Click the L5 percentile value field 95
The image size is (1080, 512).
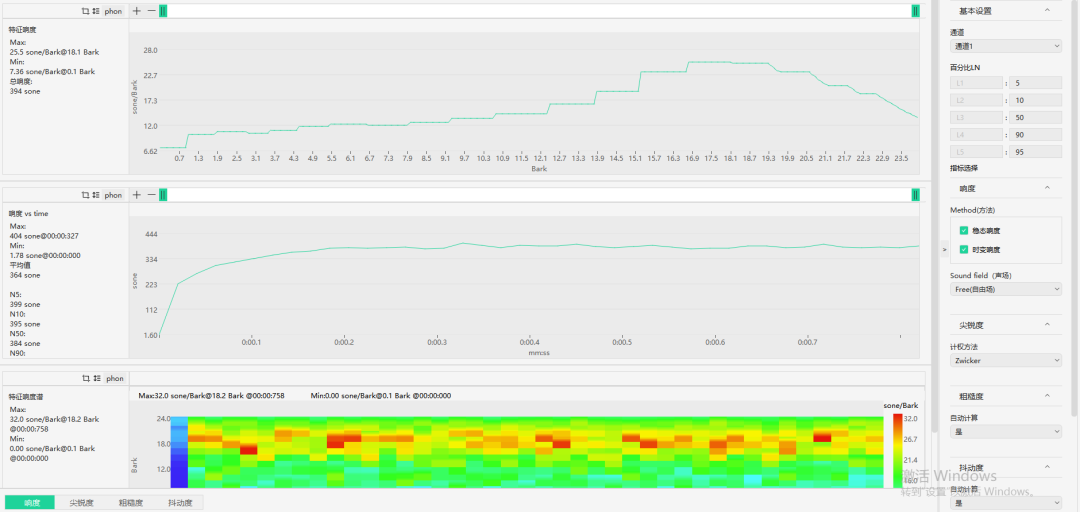tap(1035, 152)
